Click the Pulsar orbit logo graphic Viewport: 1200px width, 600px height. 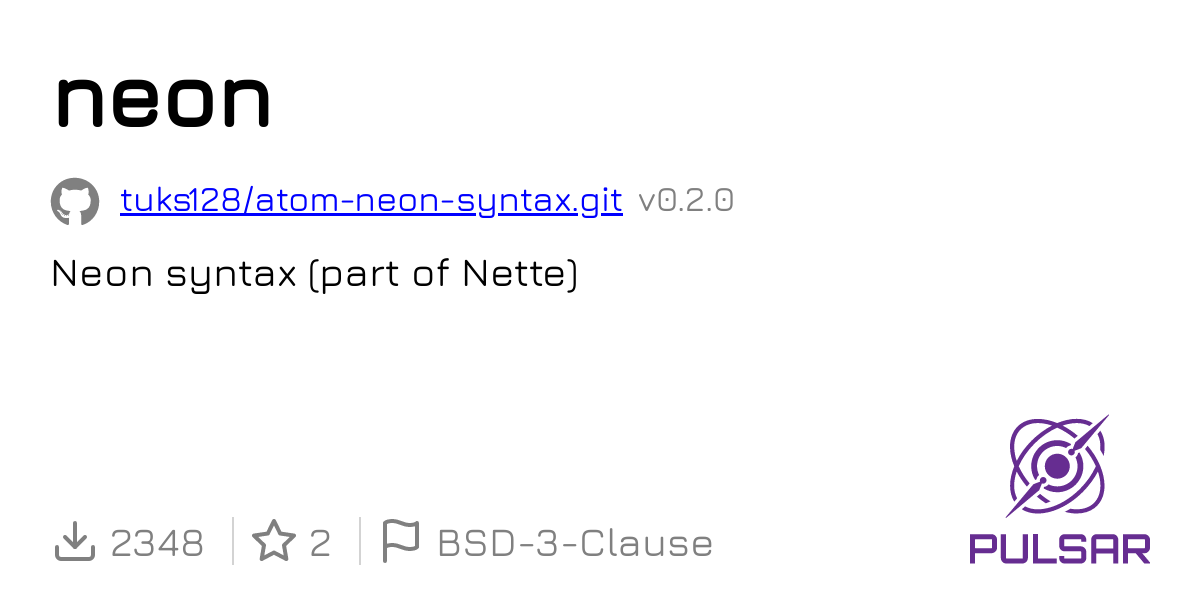click(1057, 466)
